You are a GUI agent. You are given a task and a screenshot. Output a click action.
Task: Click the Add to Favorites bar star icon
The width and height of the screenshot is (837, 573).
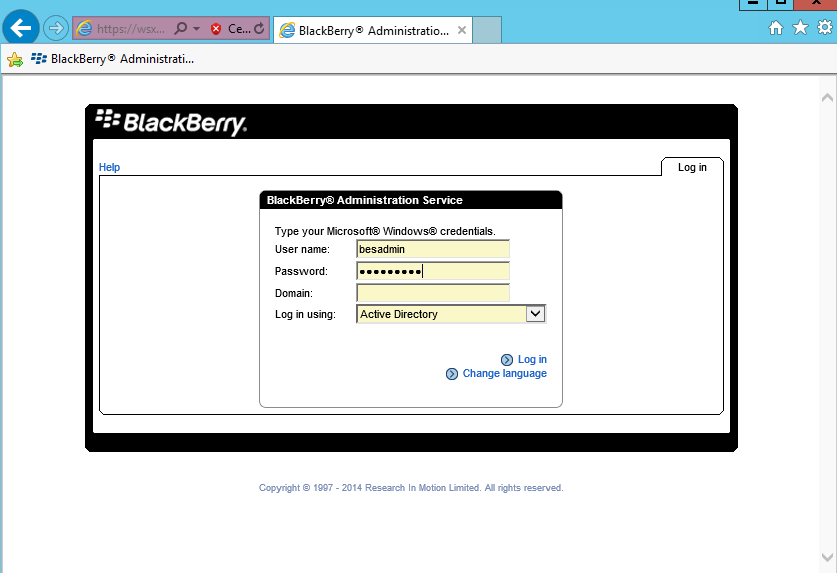coord(15,59)
